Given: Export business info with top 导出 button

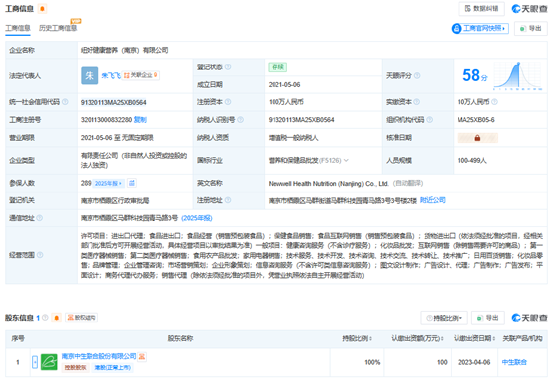Looking at the screenshot, I should [531, 28].
